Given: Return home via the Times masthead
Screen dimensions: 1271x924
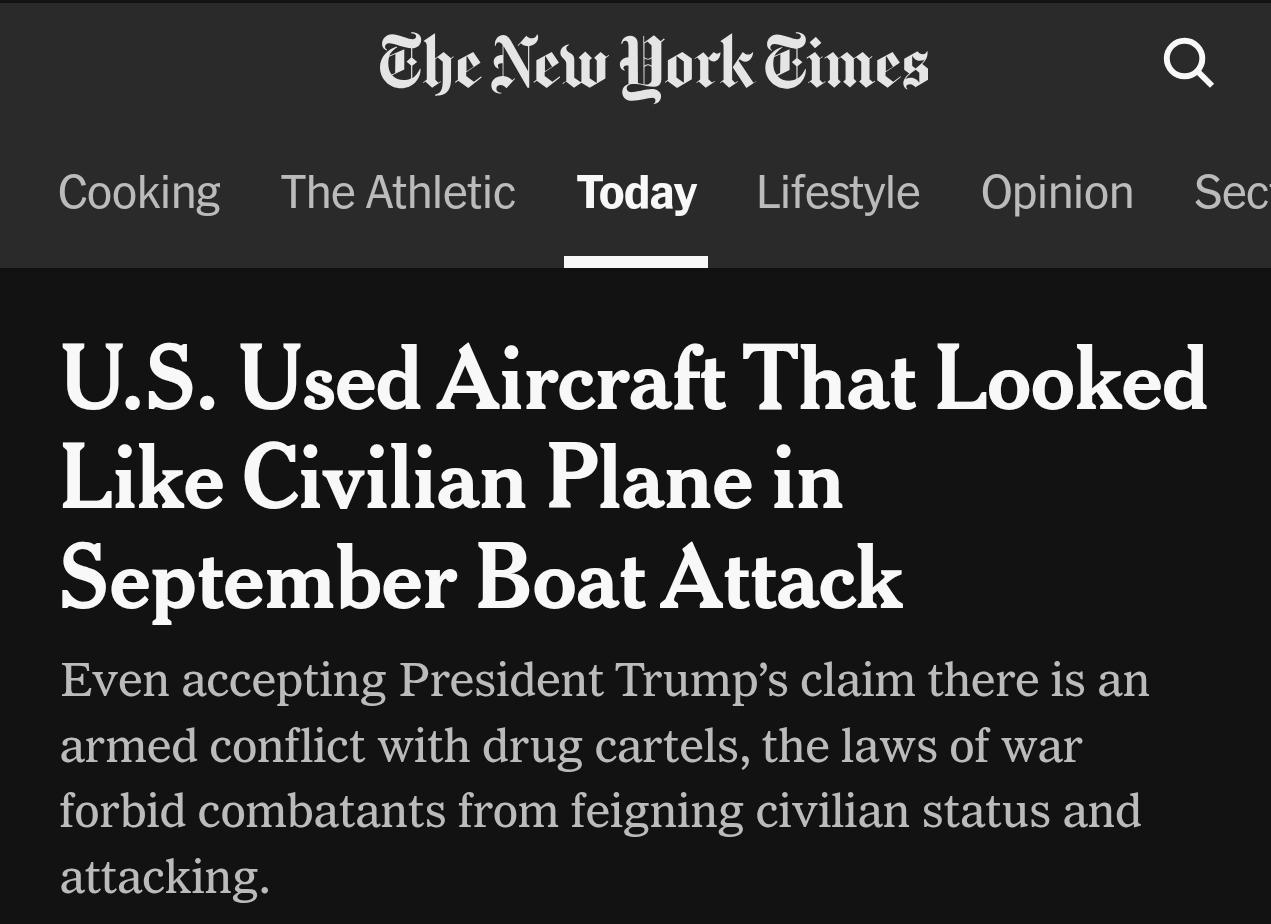Looking at the screenshot, I should point(654,65).
